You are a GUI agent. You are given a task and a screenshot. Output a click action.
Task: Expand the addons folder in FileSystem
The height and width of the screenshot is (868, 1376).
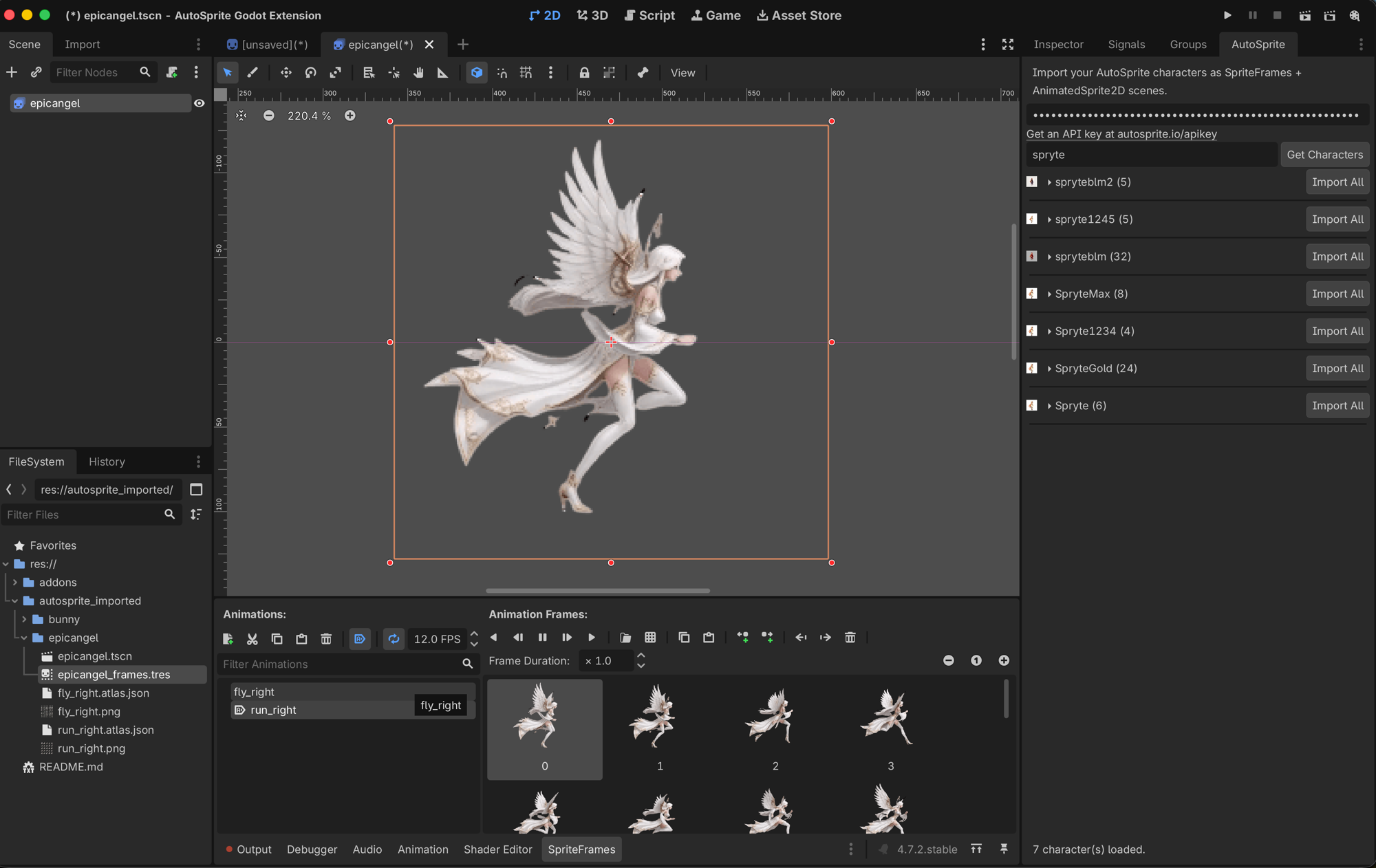click(x=15, y=583)
